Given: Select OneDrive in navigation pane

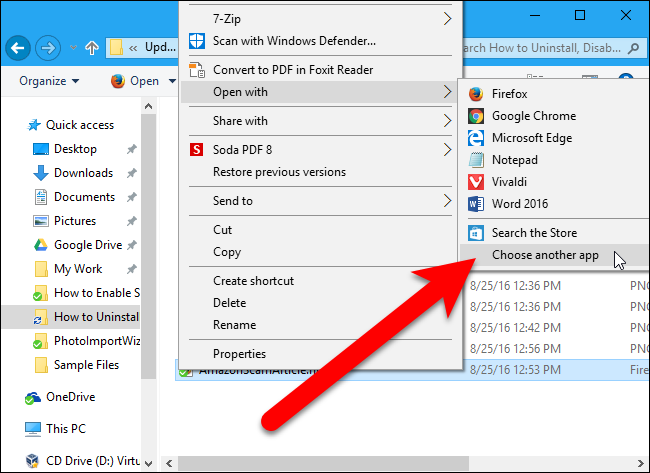Looking at the screenshot, I should pyautogui.click(x=61, y=397).
